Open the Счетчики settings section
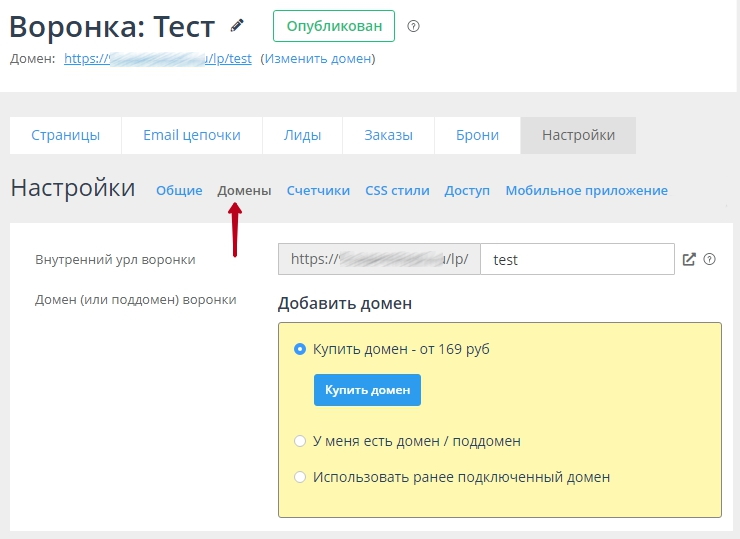This screenshot has width=740, height=539. click(x=318, y=190)
